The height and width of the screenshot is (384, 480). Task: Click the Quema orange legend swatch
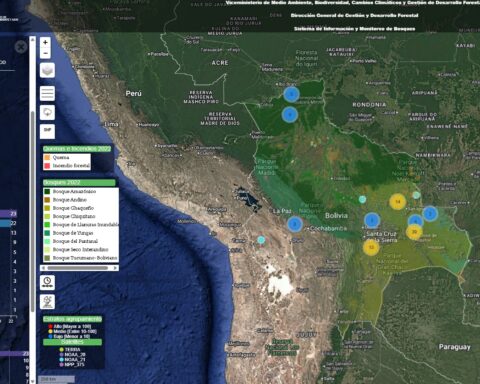47,157
